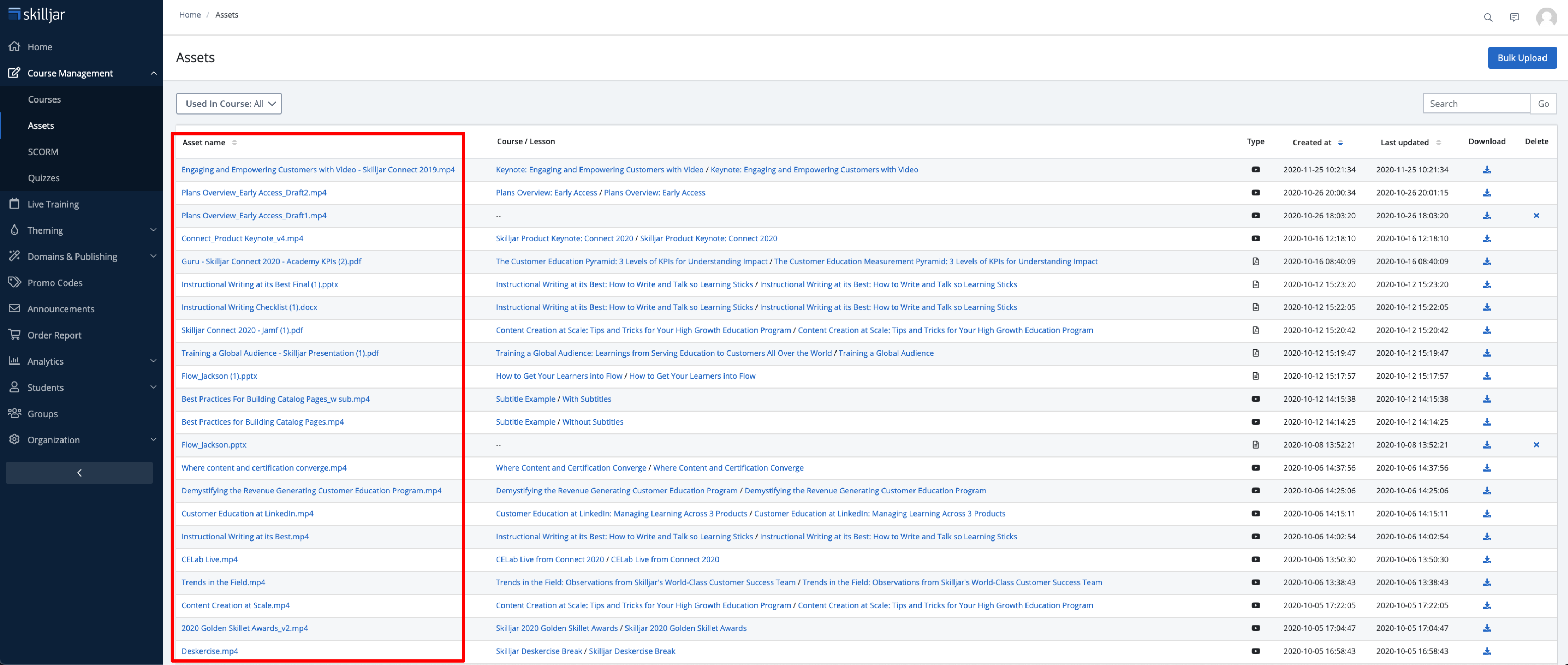Open Guru - Skilljar Connect 2020 pdf asset
Screen dimensions: 1568x665
pos(271,261)
